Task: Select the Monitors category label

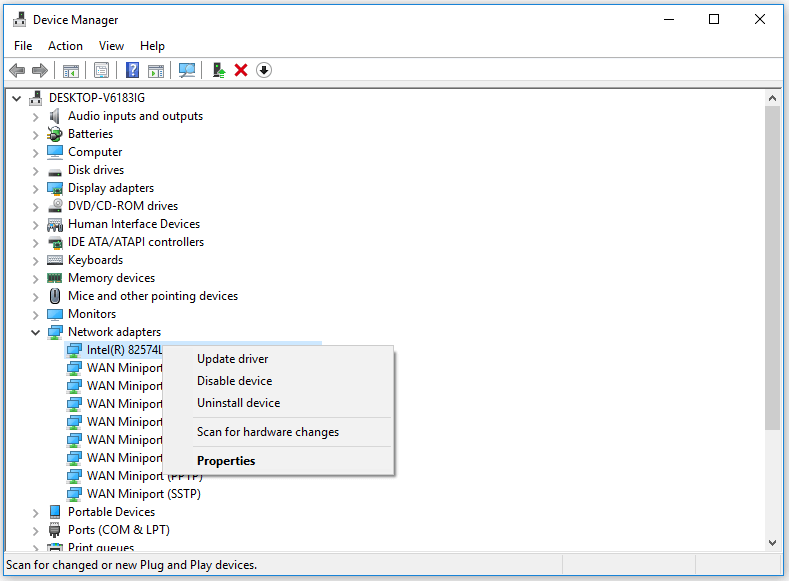Action: (92, 314)
